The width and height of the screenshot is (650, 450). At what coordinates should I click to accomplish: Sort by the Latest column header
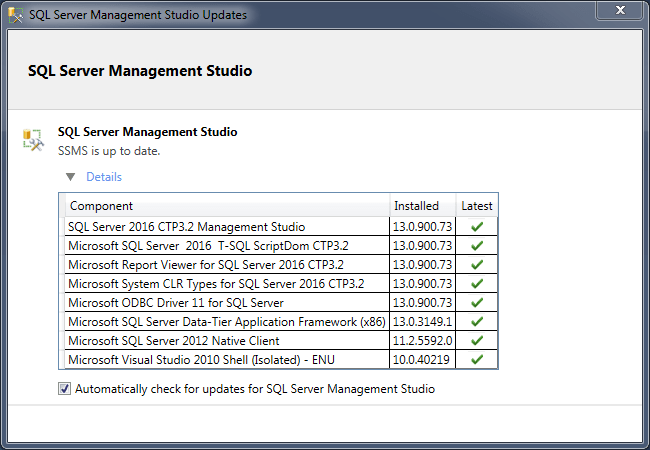pyautogui.click(x=477, y=206)
